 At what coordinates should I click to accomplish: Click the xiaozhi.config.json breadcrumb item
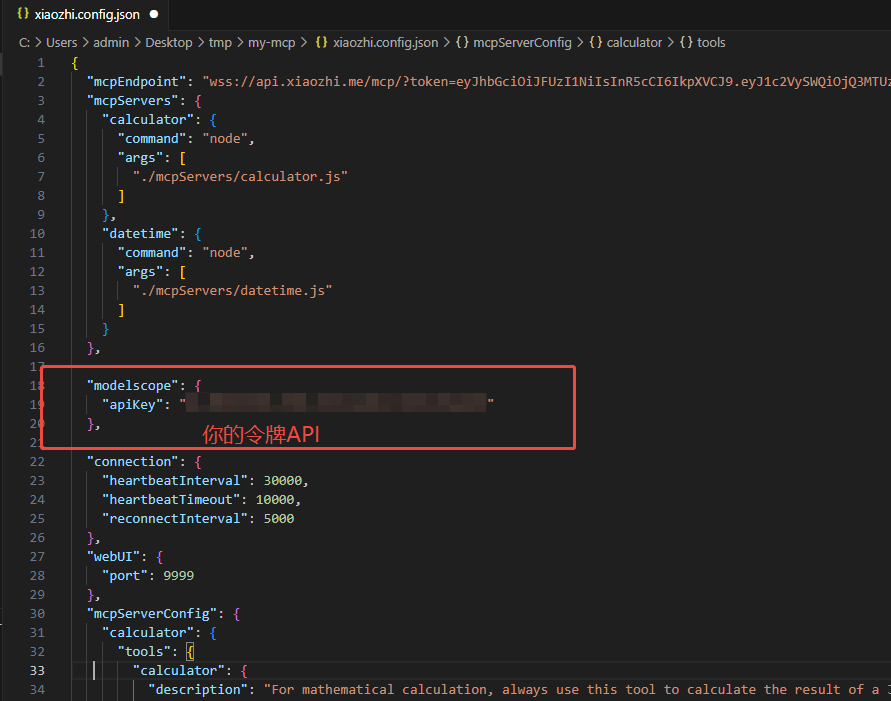click(385, 43)
